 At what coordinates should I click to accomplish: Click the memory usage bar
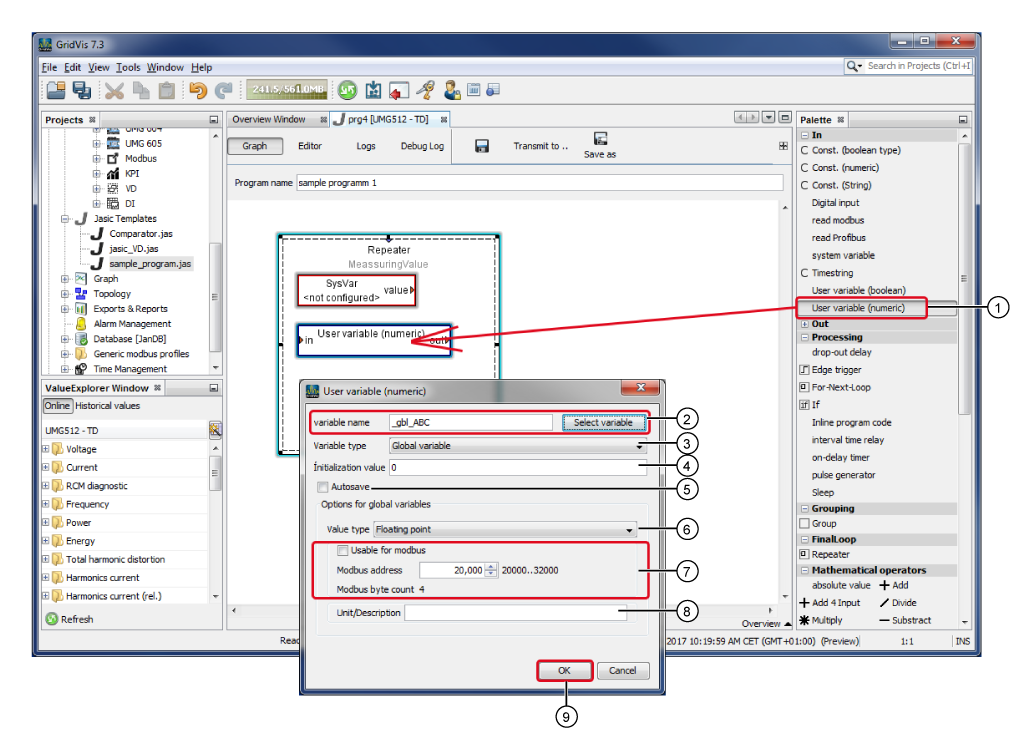click(287, 90)
